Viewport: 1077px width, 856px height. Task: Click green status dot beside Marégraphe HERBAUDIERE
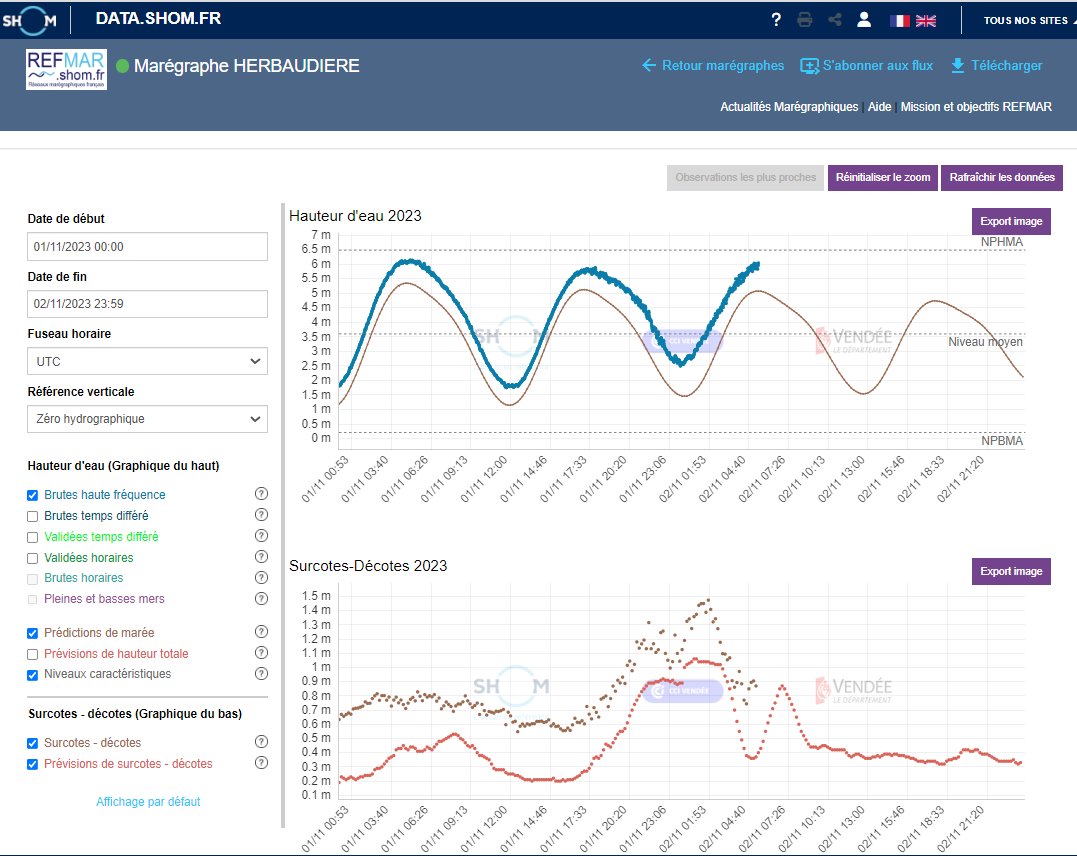[x=123, y=66]
